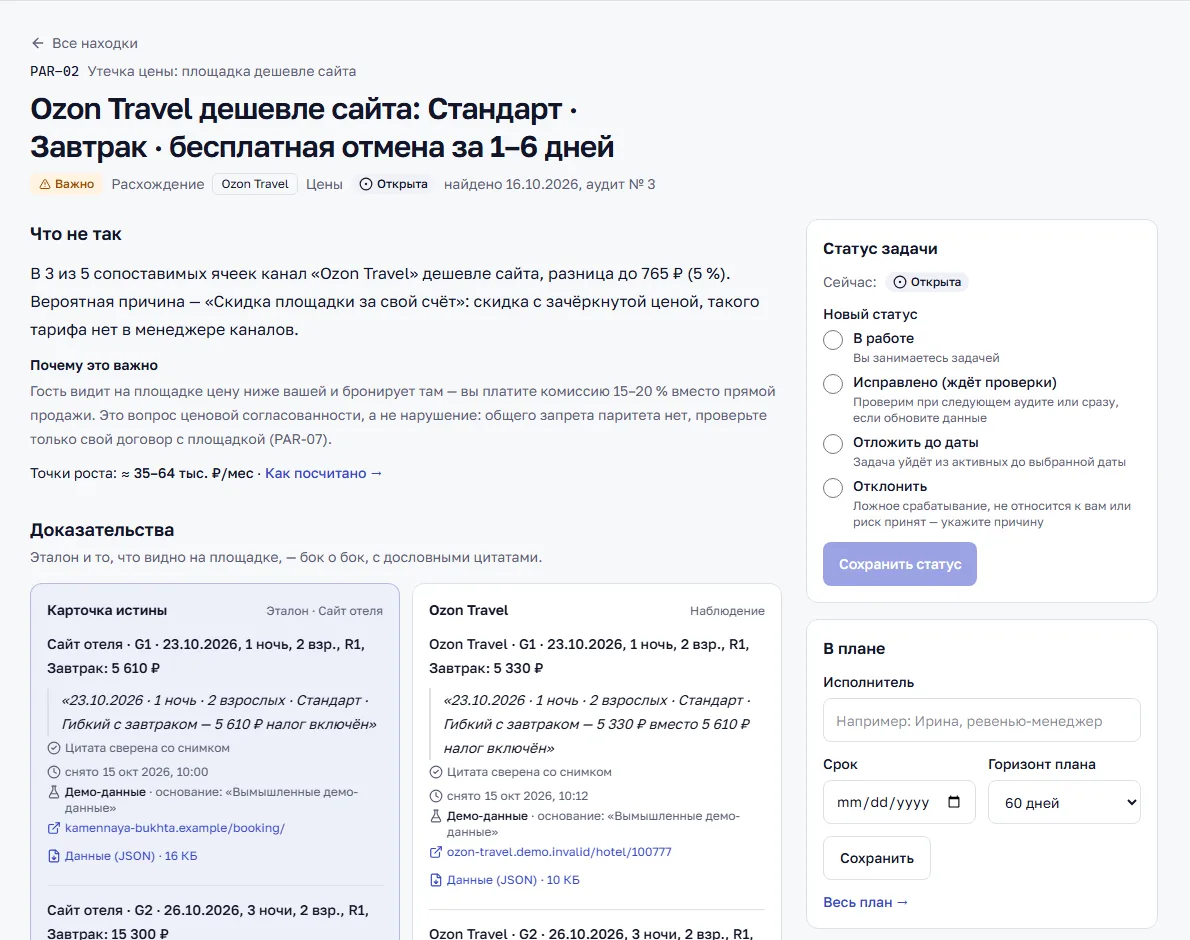Click the status icon in header 'Открыта' badge
Screen dimensions: 1190x940
(366, 184)
